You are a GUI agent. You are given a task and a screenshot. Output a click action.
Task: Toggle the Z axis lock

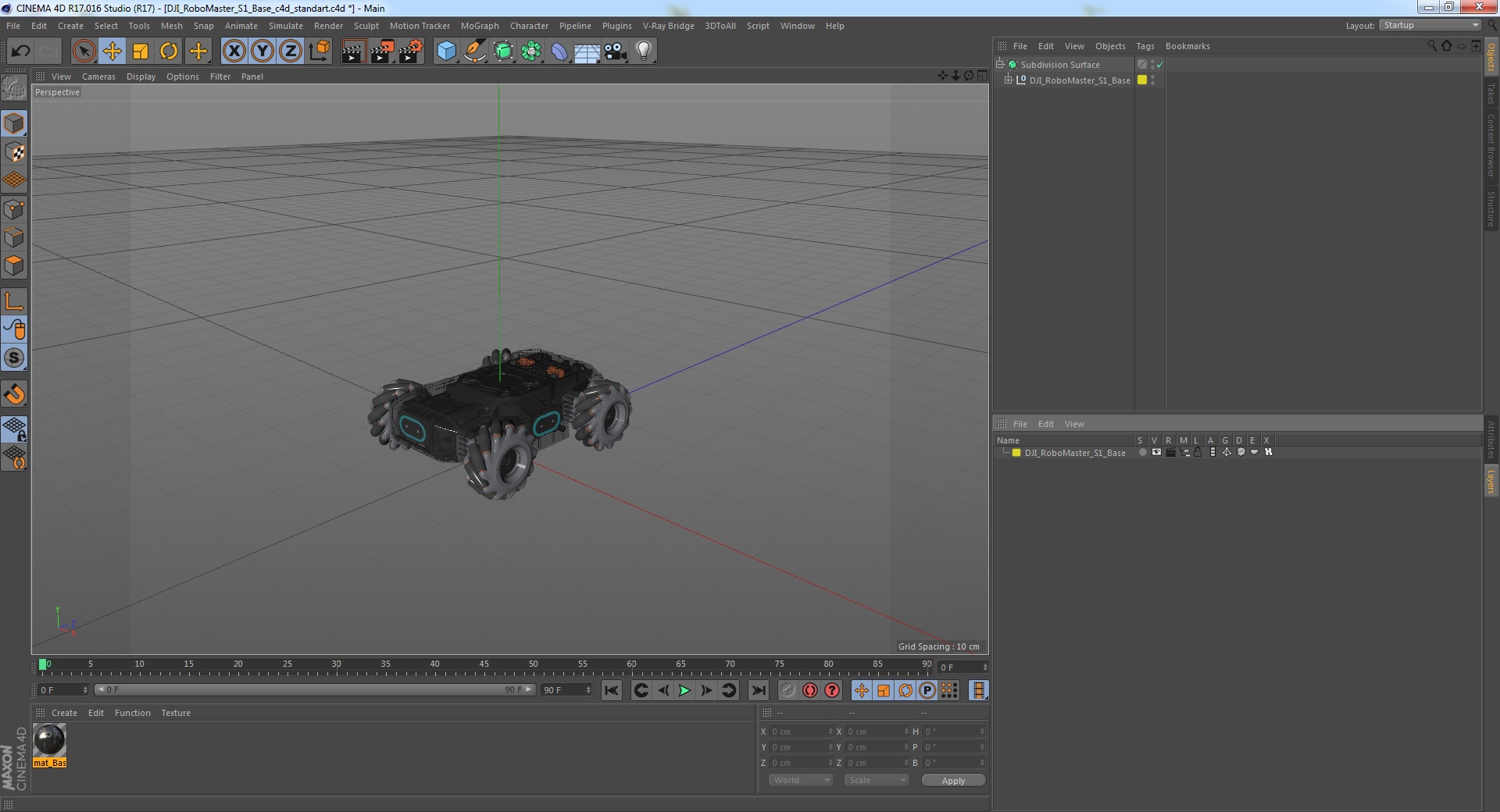(x=291, y=52)
